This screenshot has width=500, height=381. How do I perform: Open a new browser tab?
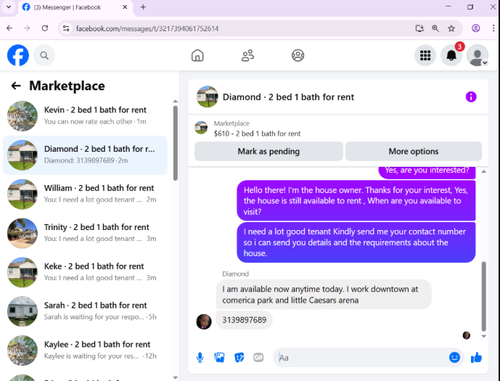143,7
